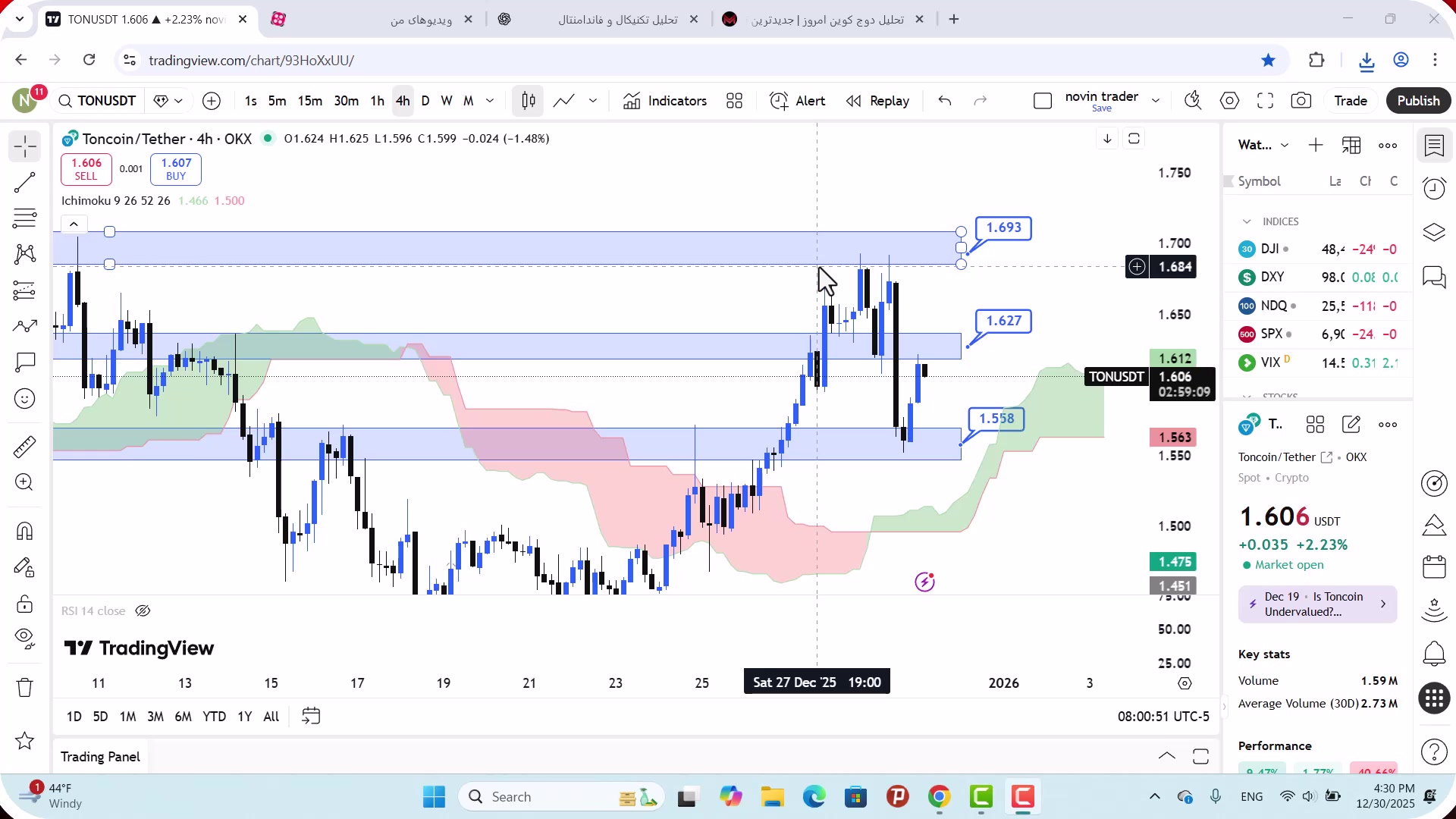Select the 3M date range
Image resolution: width=1456 pixels, height=819 pixels.
tap(155, 717)
